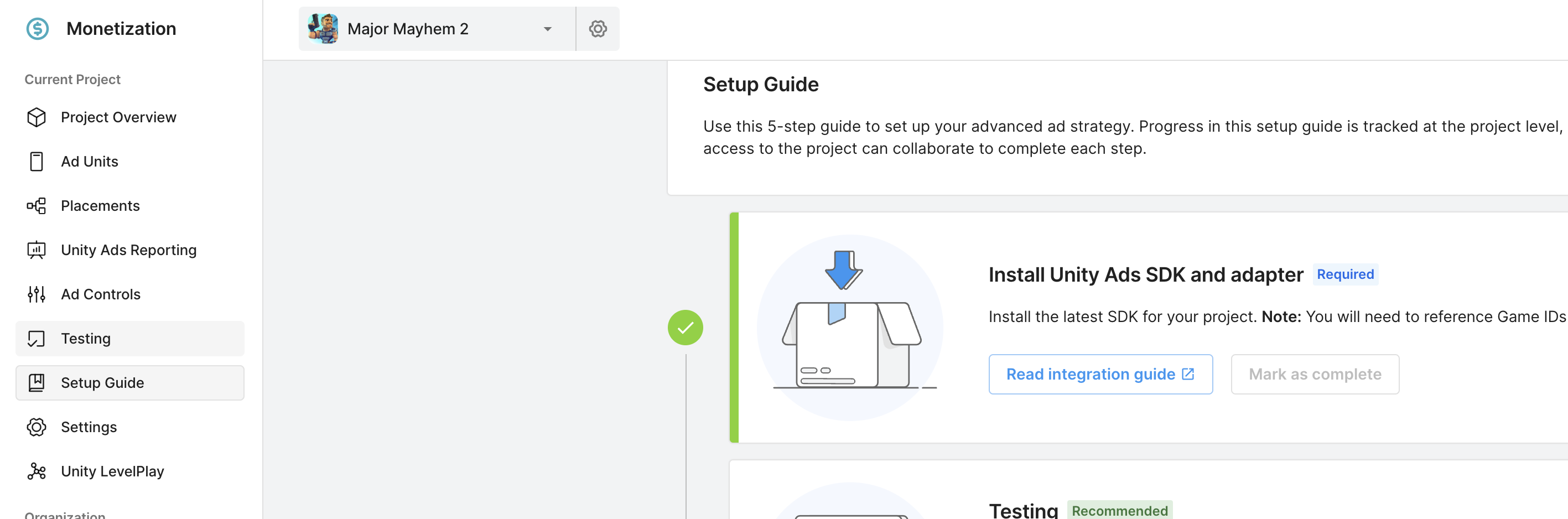This screenshot has height=519, width=1568.
Task: Click the Setup Guide bookmark icon
Action: pos(37,383)
